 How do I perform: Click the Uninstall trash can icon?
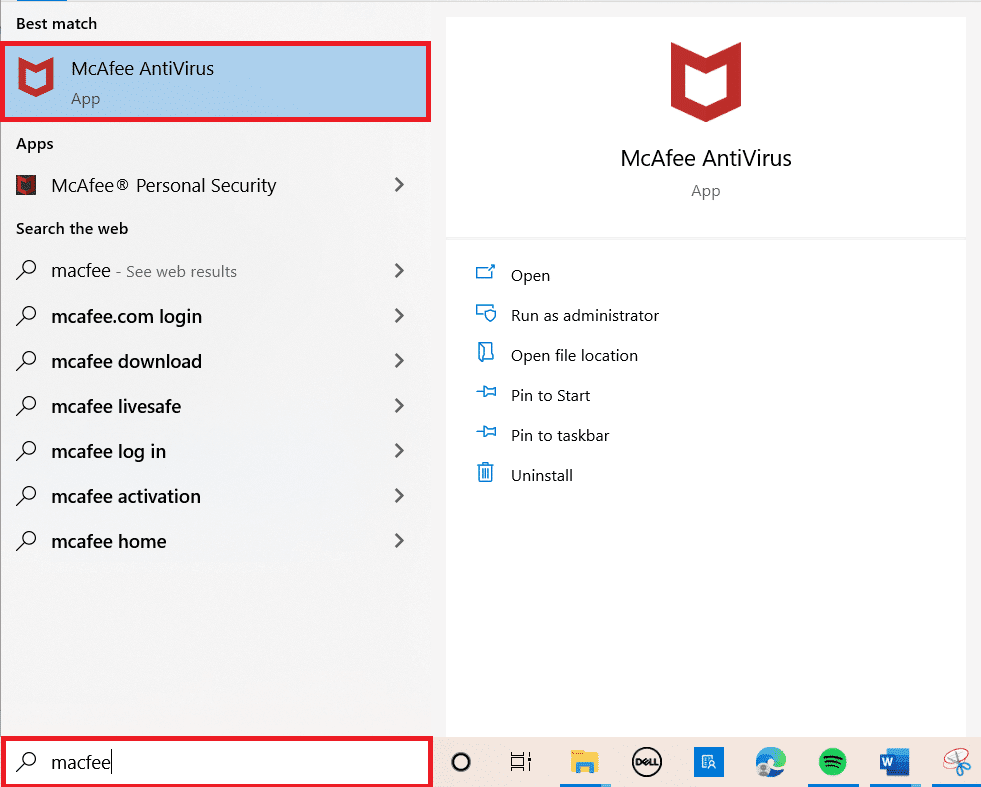tap(486, 474)
